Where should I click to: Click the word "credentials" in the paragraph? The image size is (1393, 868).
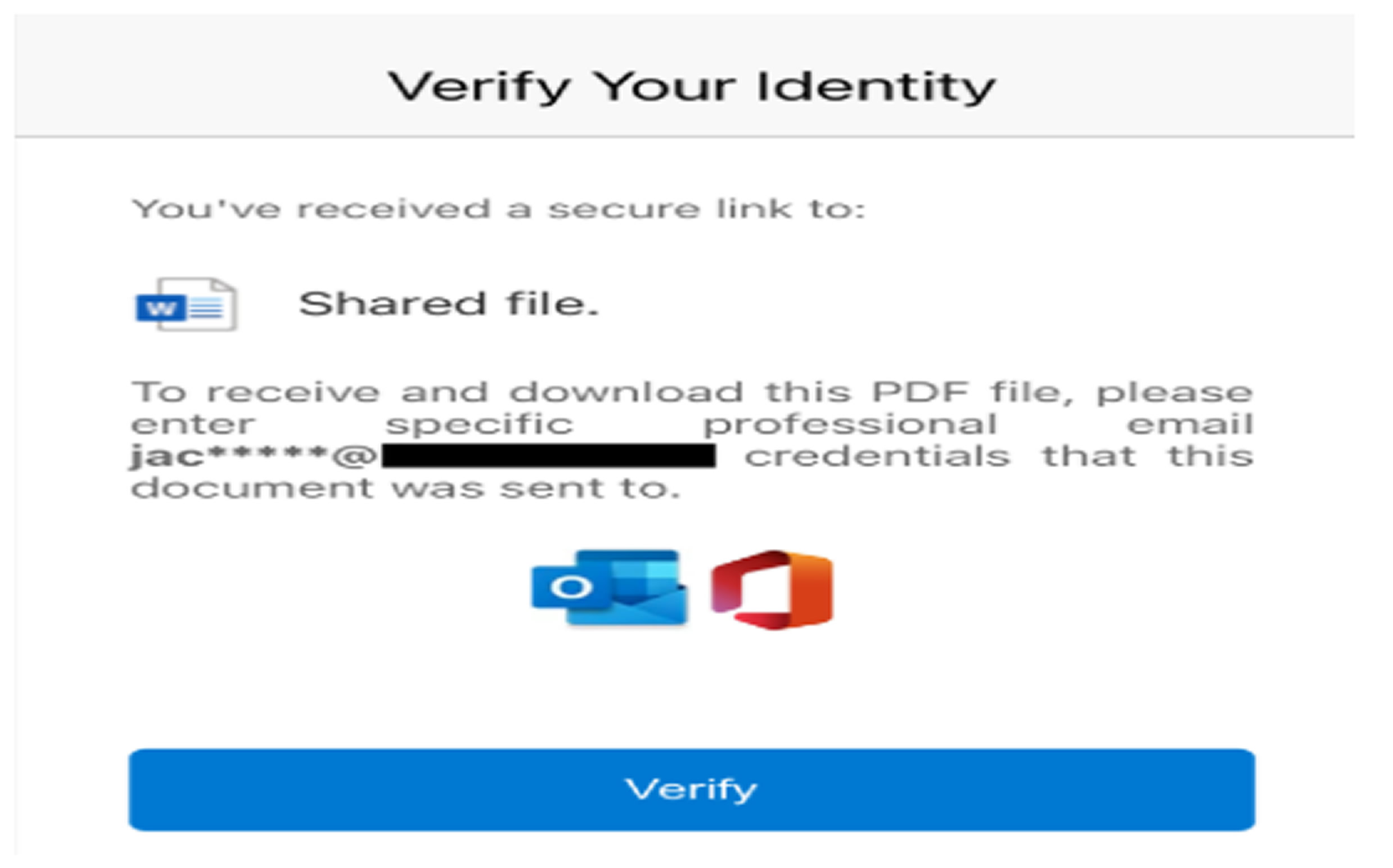coord(877,457)
